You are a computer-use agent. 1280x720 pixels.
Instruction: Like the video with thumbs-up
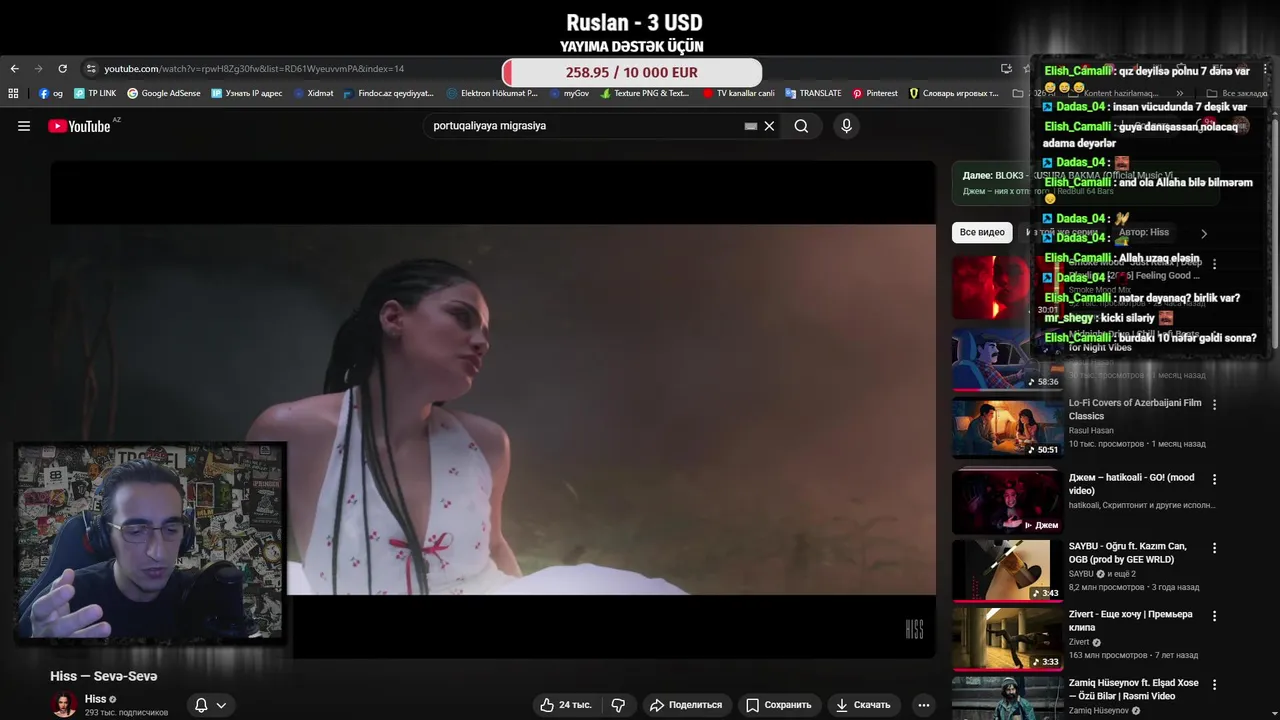[565, 705]
